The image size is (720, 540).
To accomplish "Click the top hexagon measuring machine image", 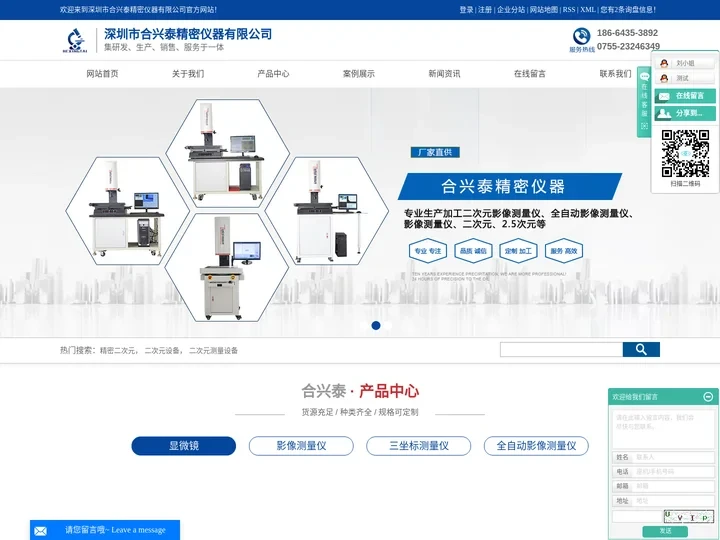I will [x=227, y=153].
